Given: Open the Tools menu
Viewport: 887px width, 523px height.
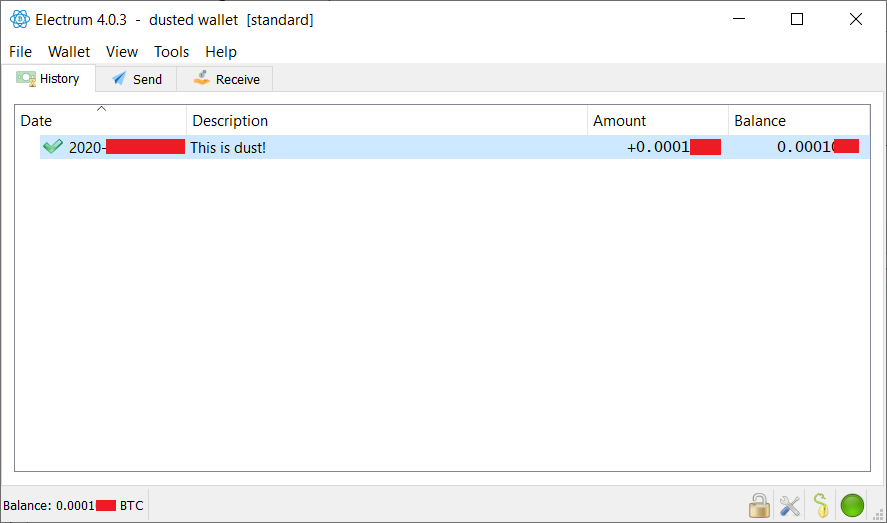Looking at the screenshot, I should [171, 52].
